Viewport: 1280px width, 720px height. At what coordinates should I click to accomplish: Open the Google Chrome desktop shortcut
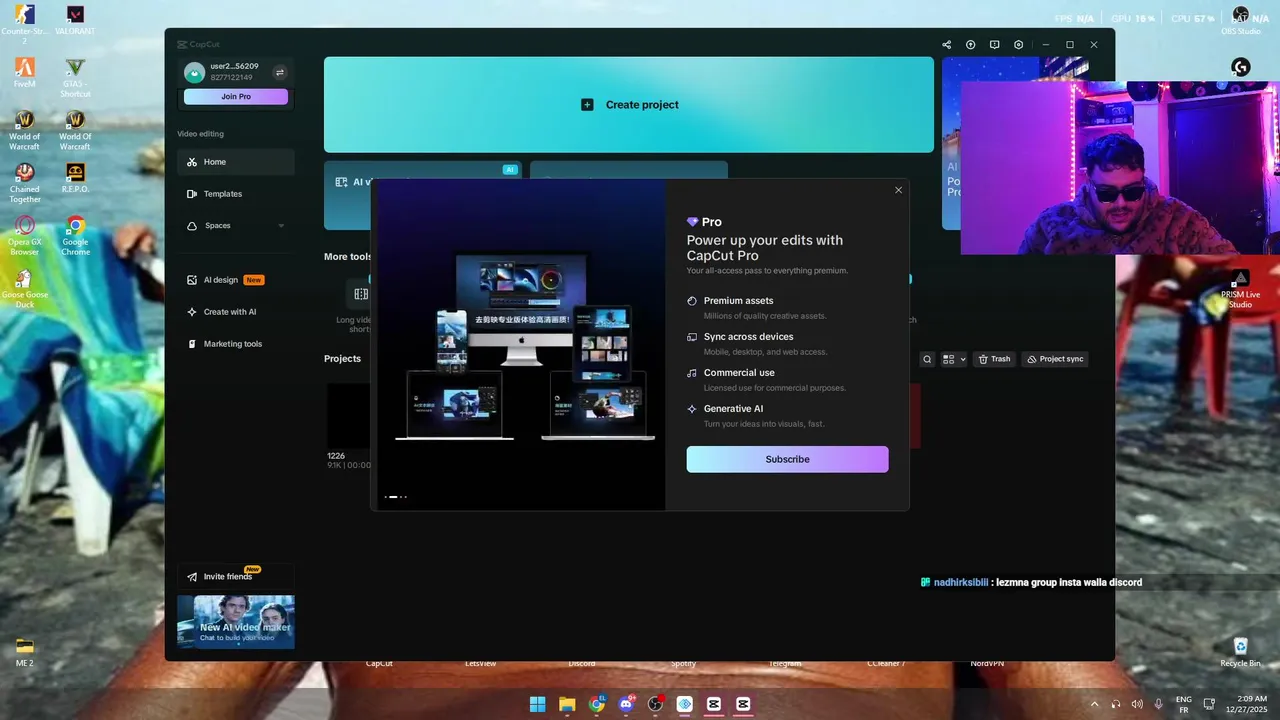(x=75, y=235)
